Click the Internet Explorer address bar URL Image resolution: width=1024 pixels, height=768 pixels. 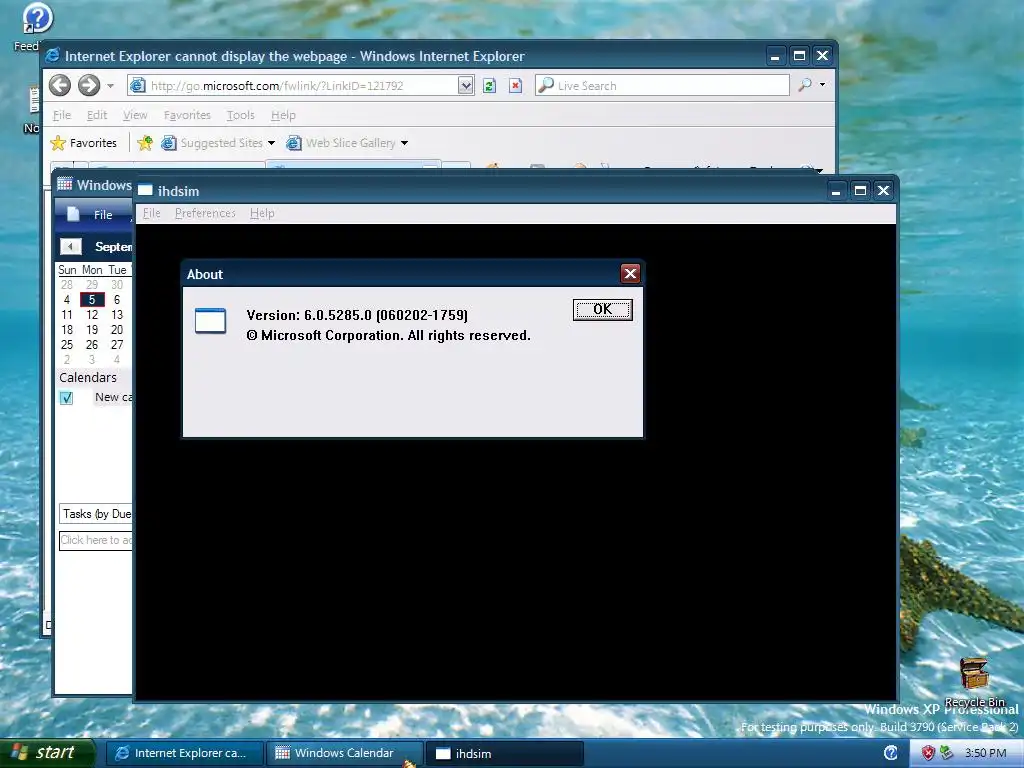[x=293, y=86]
